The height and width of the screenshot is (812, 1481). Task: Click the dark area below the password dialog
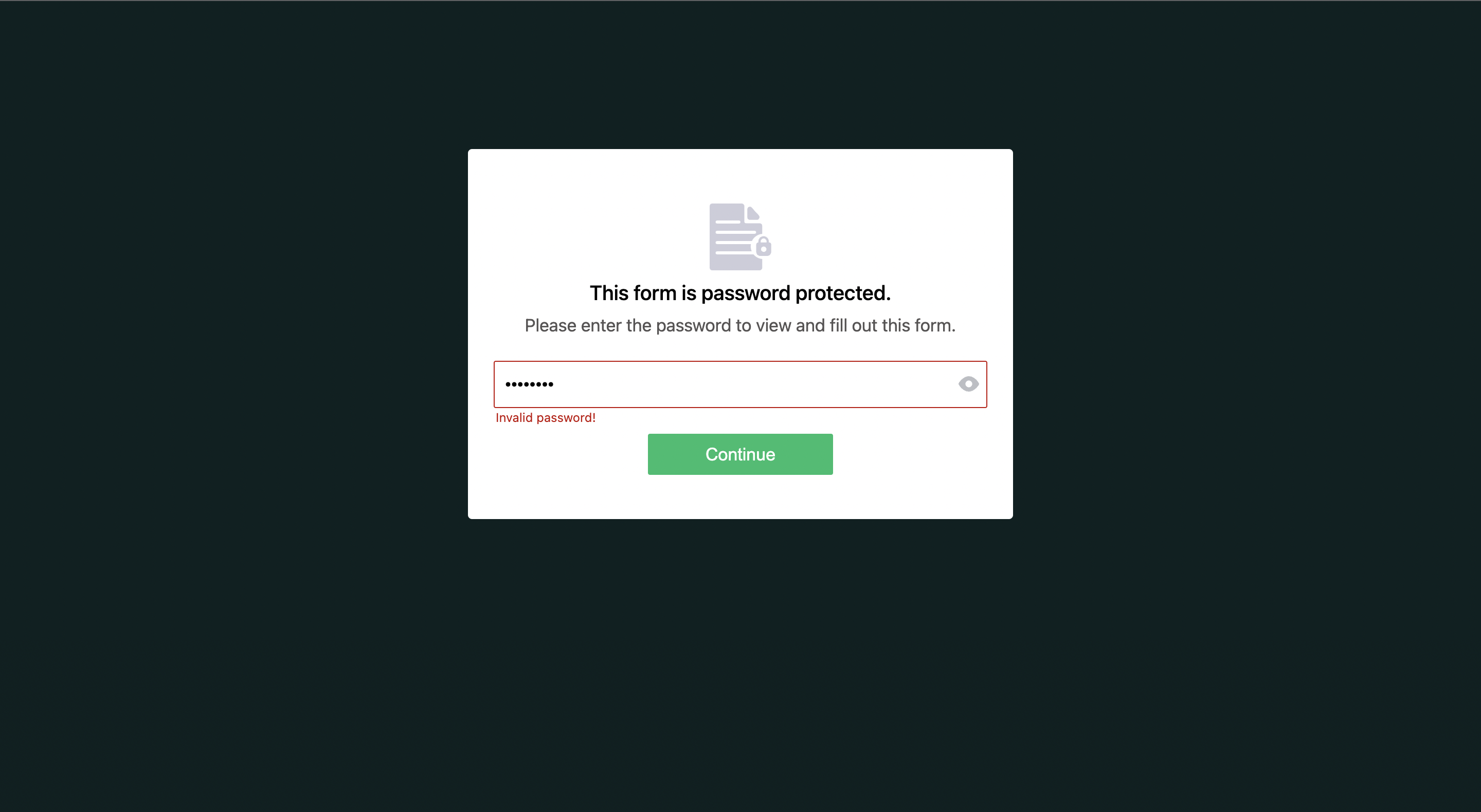(x=740, y=661)
